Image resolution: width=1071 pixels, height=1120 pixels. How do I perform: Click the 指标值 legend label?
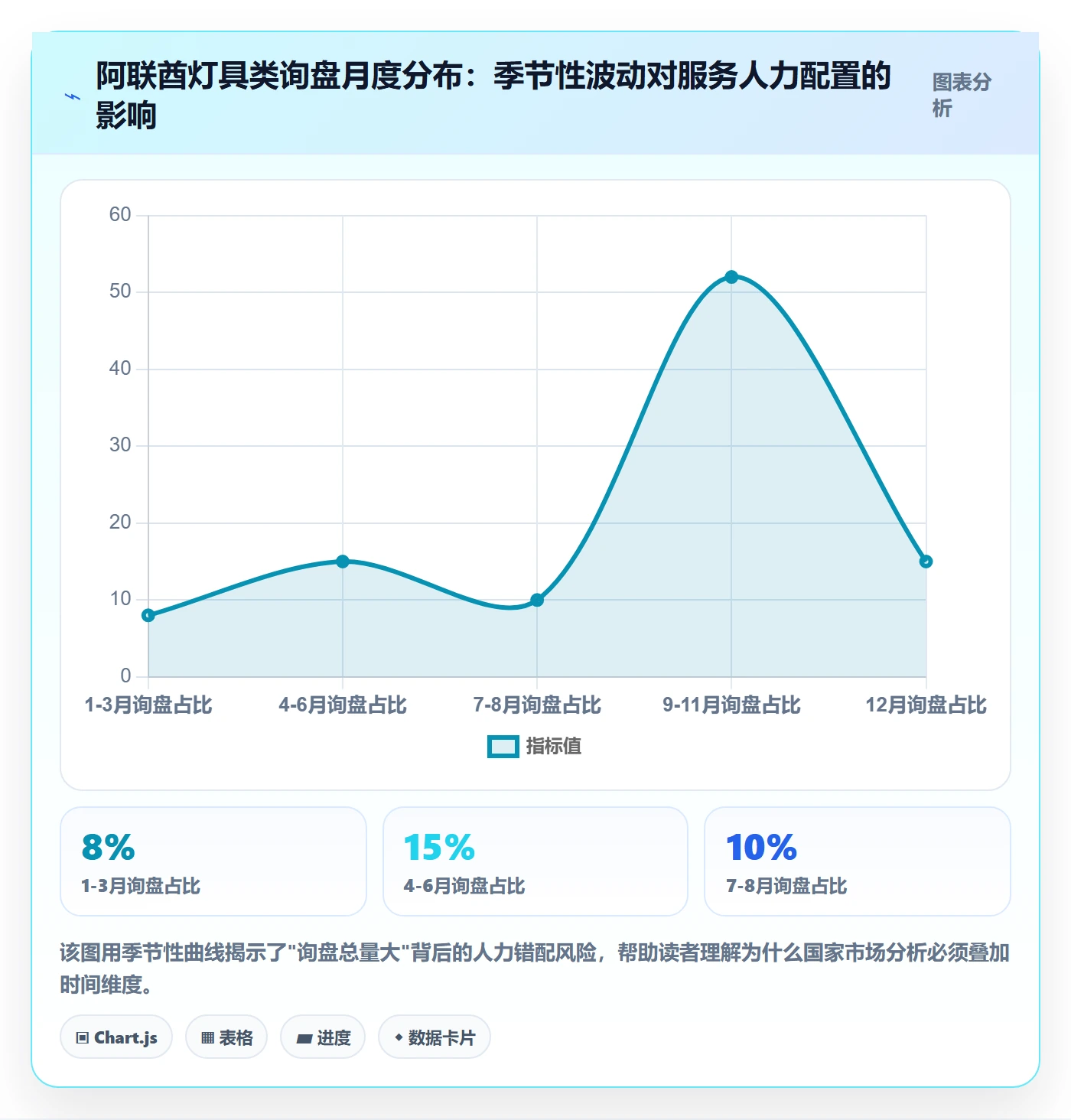click(554, 747)
